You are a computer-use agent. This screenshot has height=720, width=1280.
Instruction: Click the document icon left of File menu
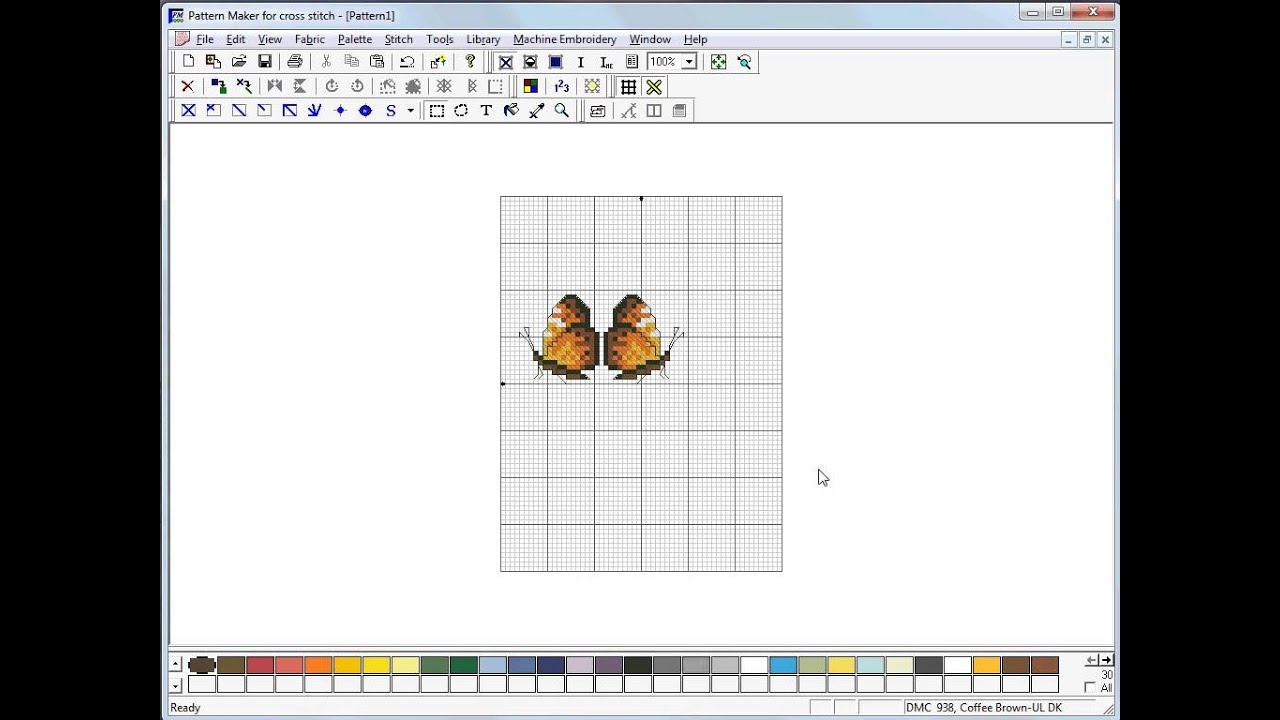[181, 39]
